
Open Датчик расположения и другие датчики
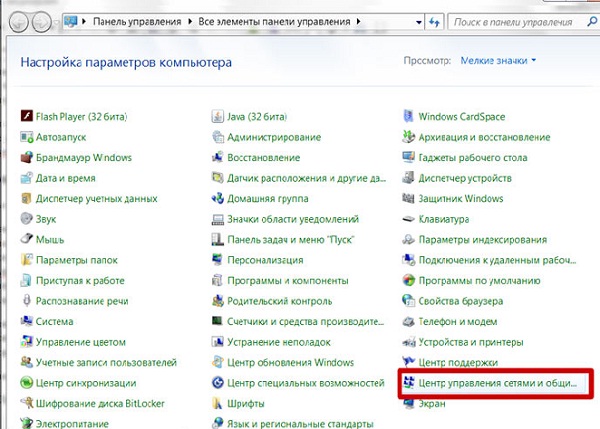tap(307, 178)
